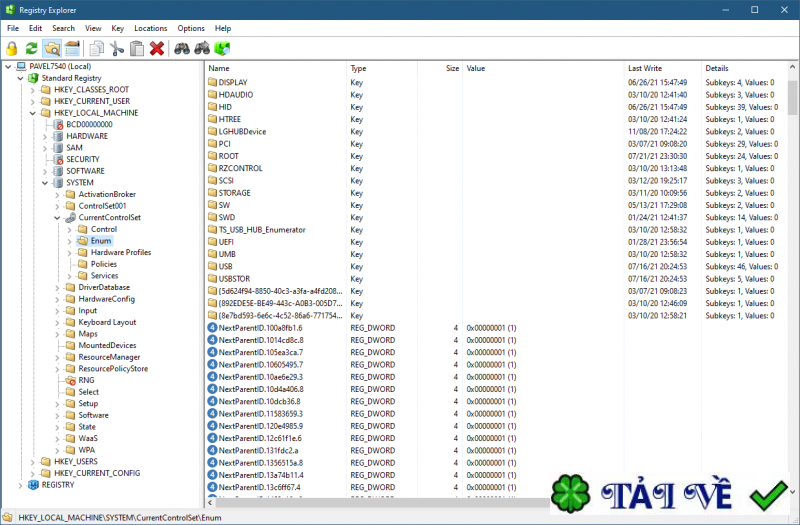Viewport: 800px width, 525px height.
Task: Open the Search menu
Action: coord(63,28)
